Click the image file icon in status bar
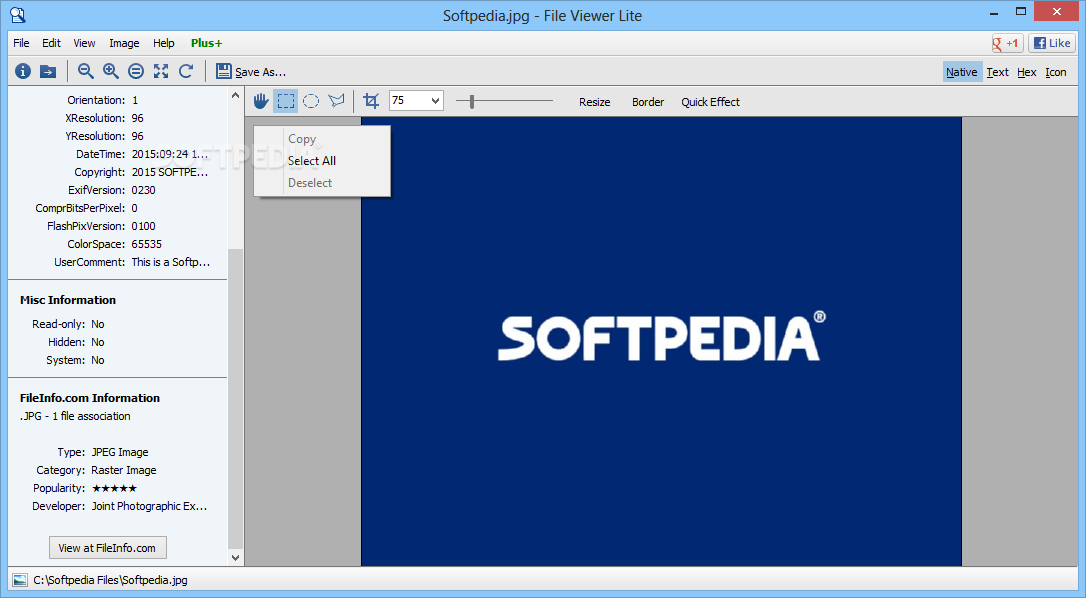1086x598 pixels. pyautogui.click(x=20, y=580)
